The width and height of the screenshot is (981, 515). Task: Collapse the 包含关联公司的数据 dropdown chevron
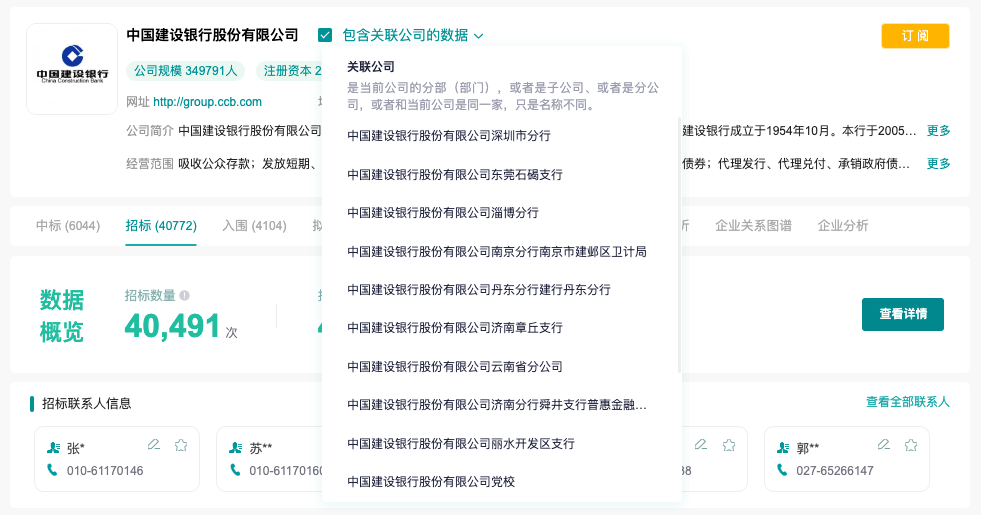pos(479,36)
